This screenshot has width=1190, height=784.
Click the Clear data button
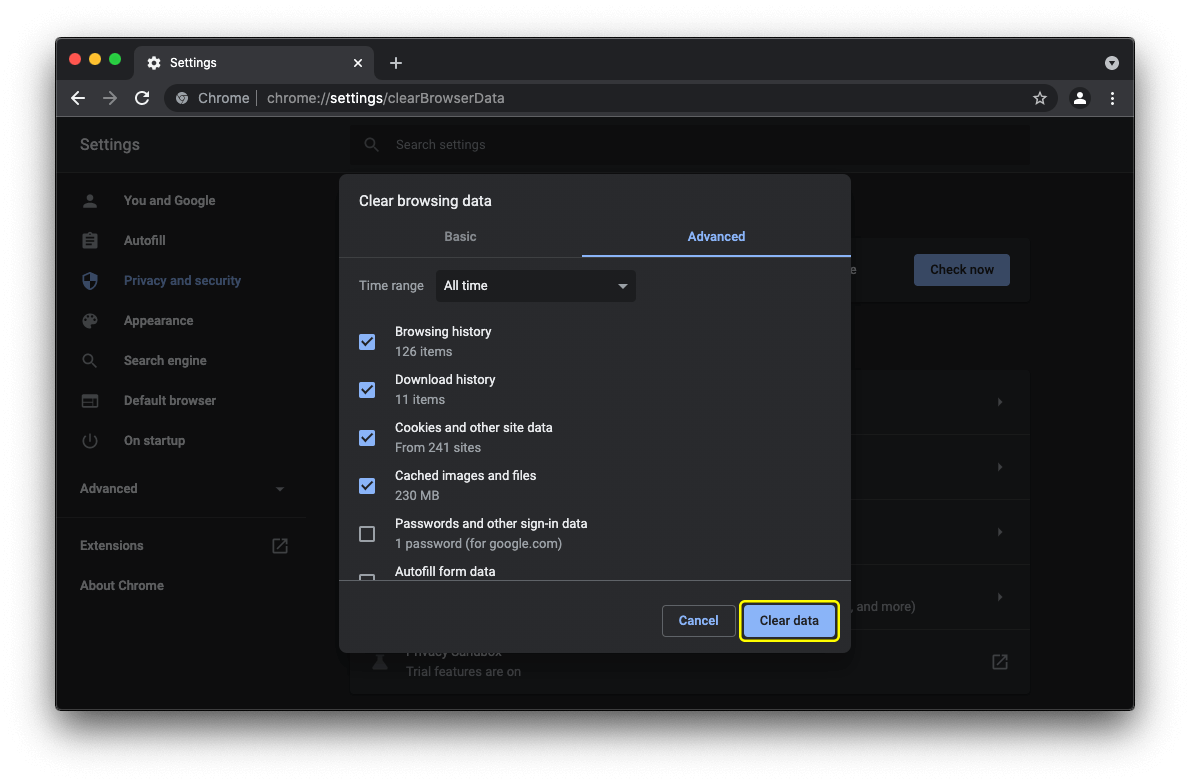pos(789,620)
